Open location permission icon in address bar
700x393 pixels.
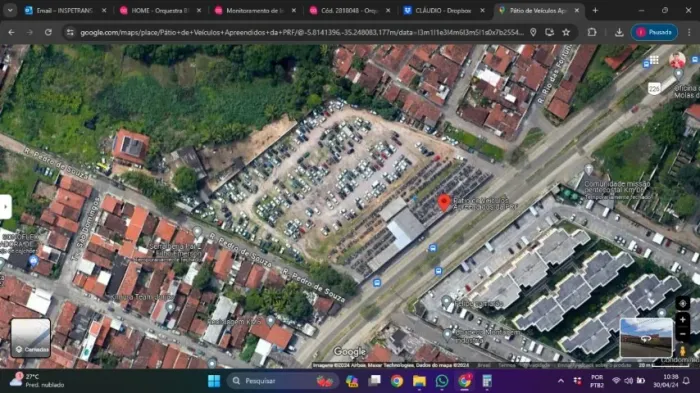(x=533, y=32)
